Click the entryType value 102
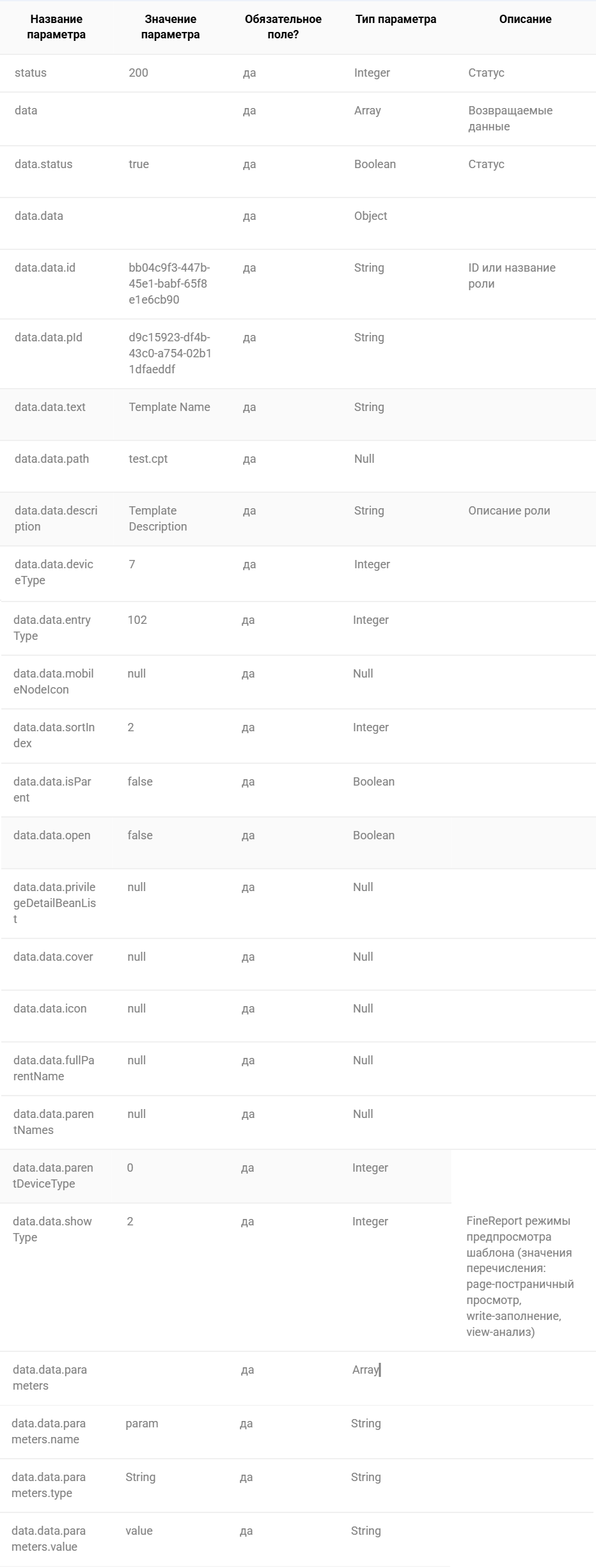The height and width of the screenshot is (1568, 596). (x=137, y=620)
